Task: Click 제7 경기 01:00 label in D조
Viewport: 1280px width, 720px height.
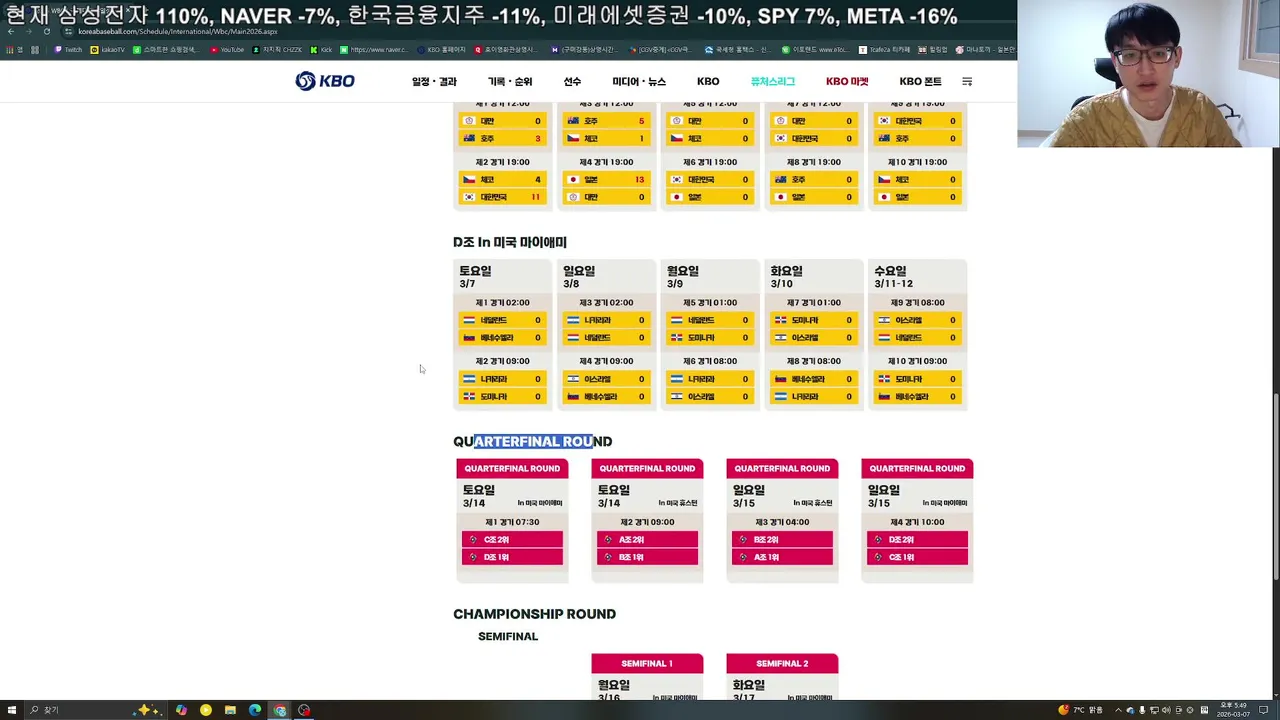Action: pos(814,302)
